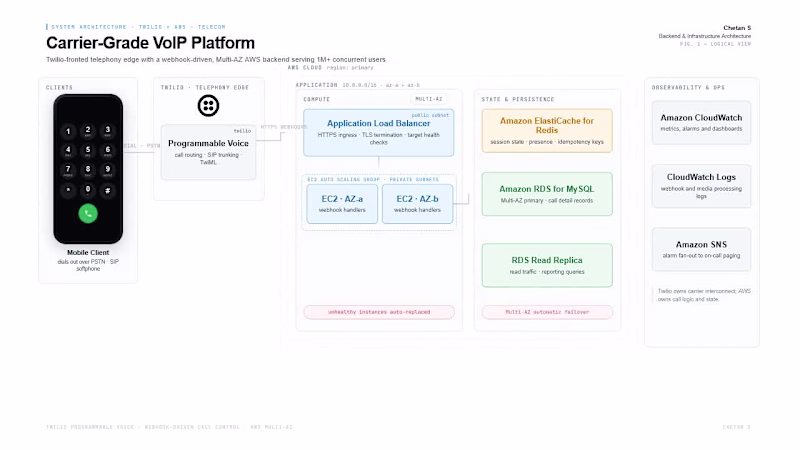This screenshot has height=450, width=800.
Task: Click the 'COMPUTE' section heading
Action: coord(316,99)
